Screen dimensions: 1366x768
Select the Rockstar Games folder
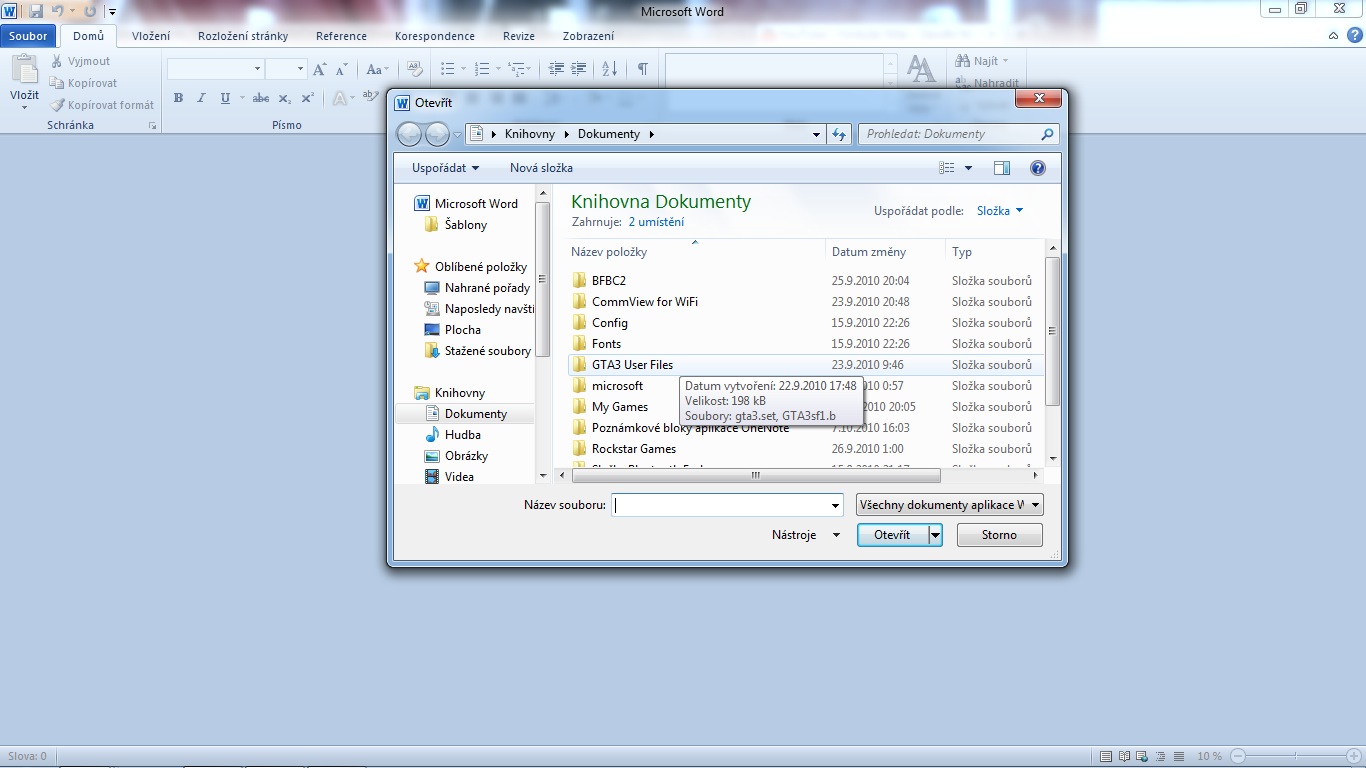(634, 449)
